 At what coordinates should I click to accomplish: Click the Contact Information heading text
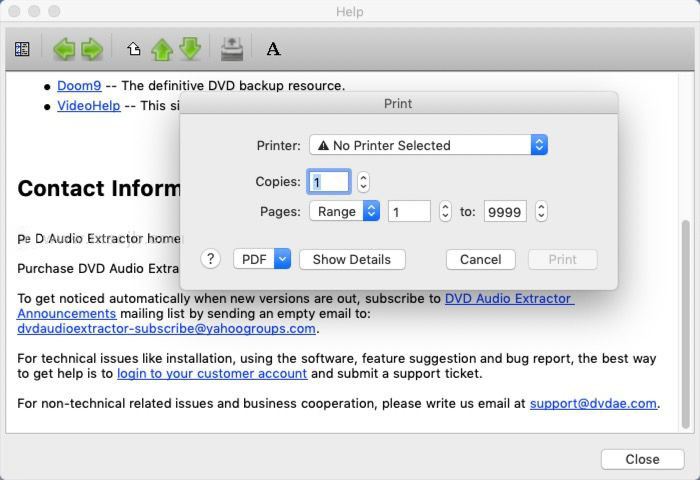99,188
